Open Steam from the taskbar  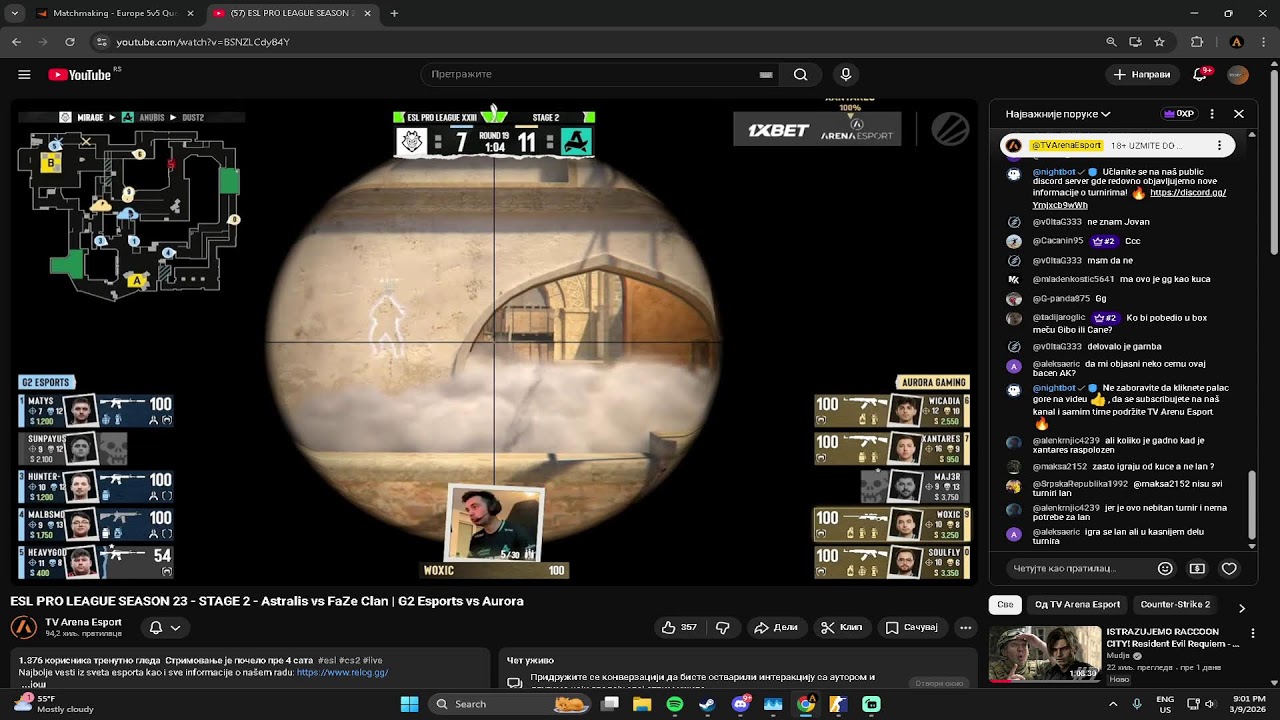pos(707,704)
